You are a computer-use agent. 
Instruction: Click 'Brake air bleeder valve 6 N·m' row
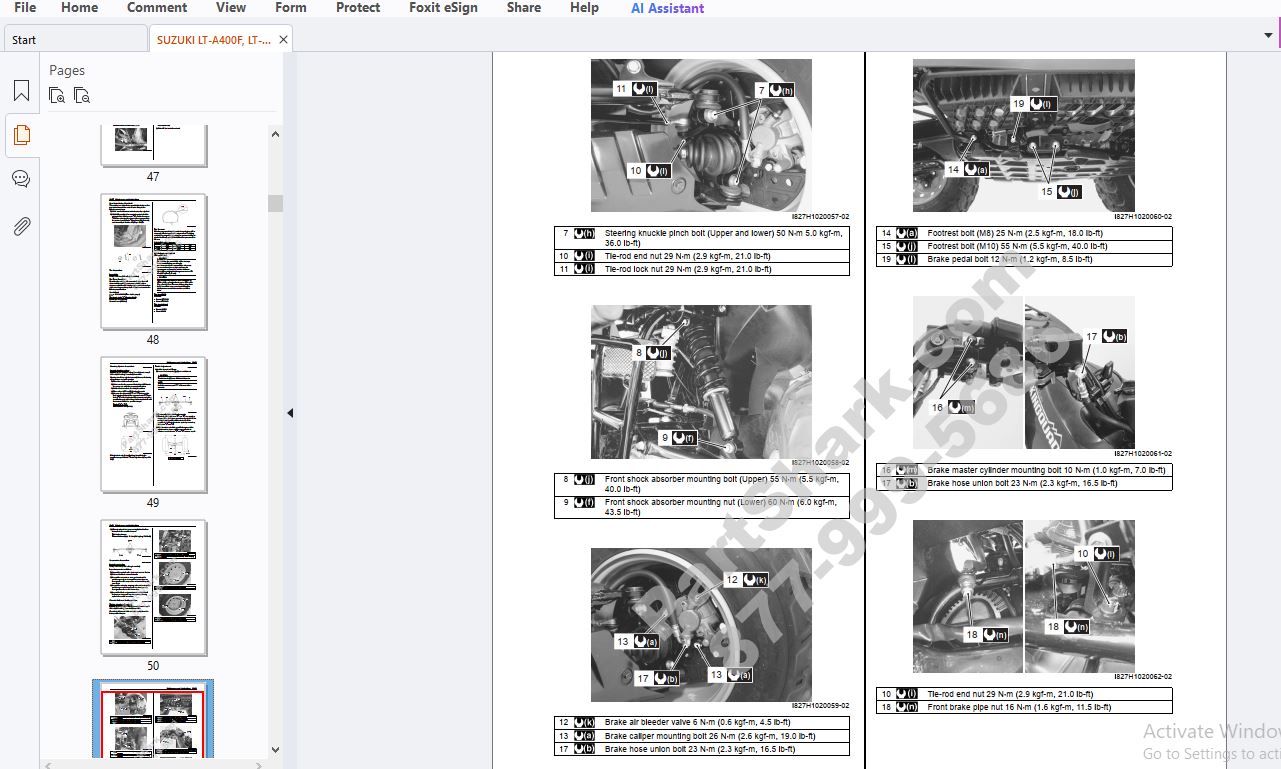tap(702, 722)
